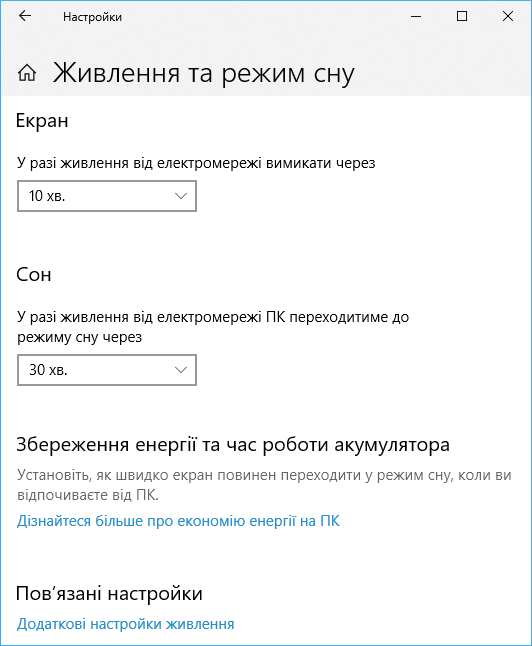Go back using the arrow icon

(x=25, y=16)
